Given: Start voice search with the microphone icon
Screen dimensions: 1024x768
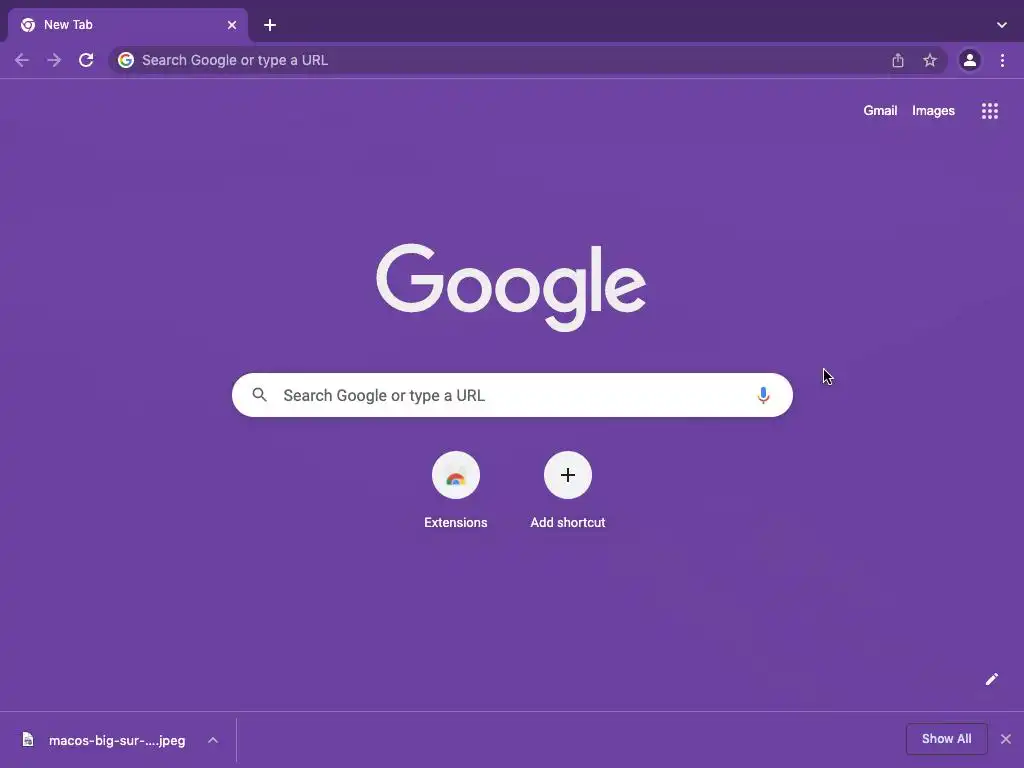Looking at the screenshot, I should coord(763,395).
